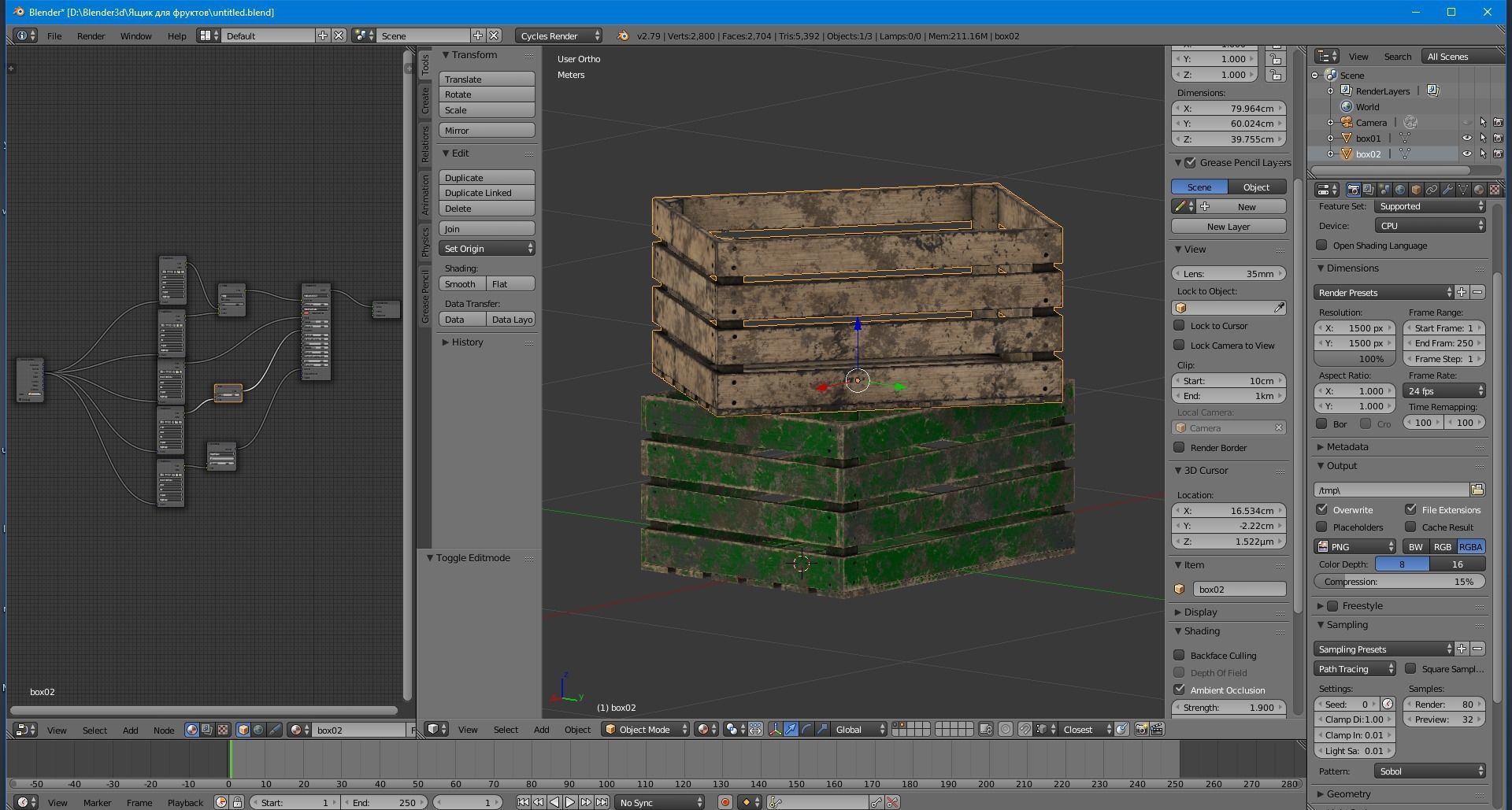Render OpenGL still image icon
Screen dimensions: 1512x810
click(1141, 730)
